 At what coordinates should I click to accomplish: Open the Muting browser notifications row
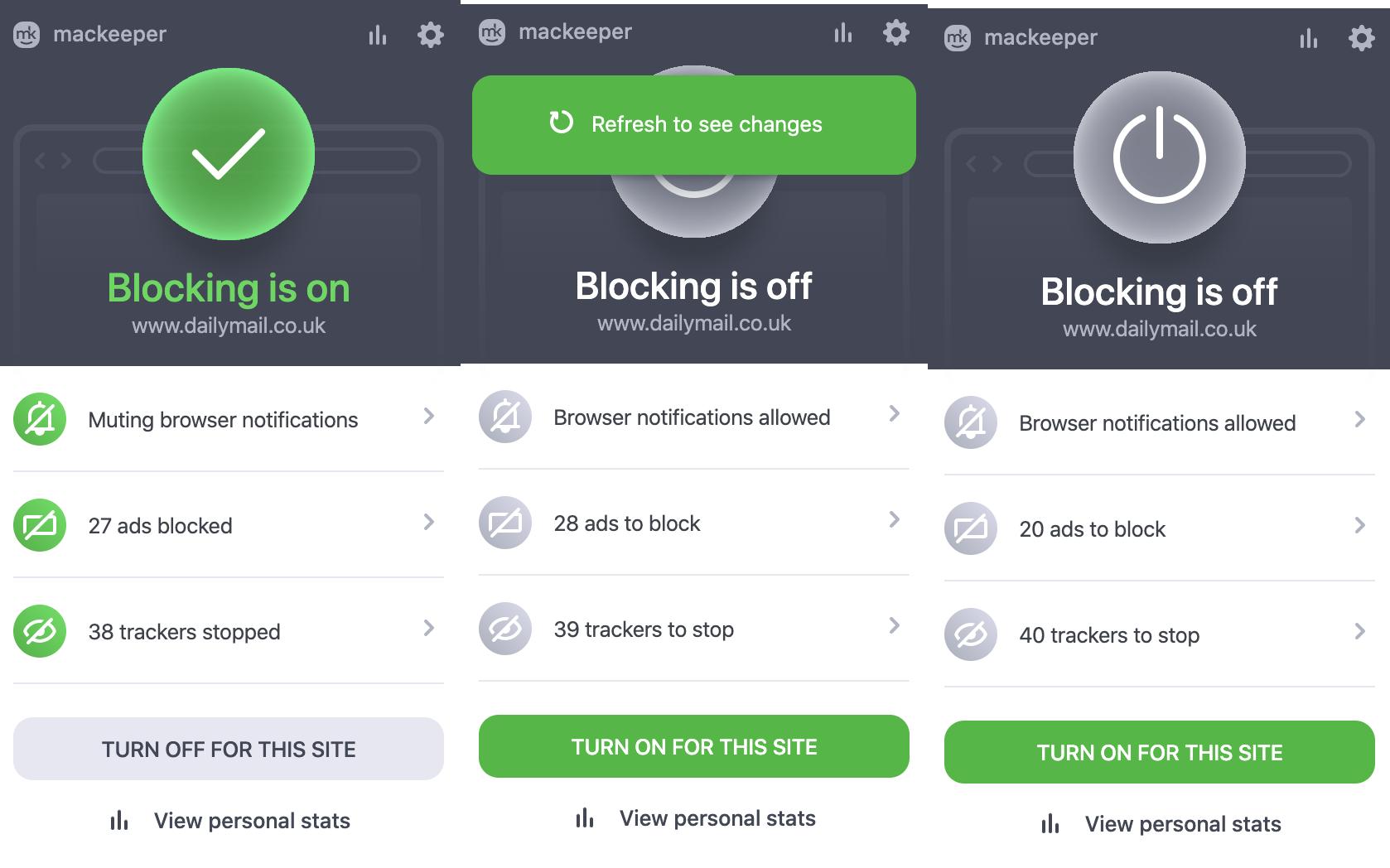[229, 419]
